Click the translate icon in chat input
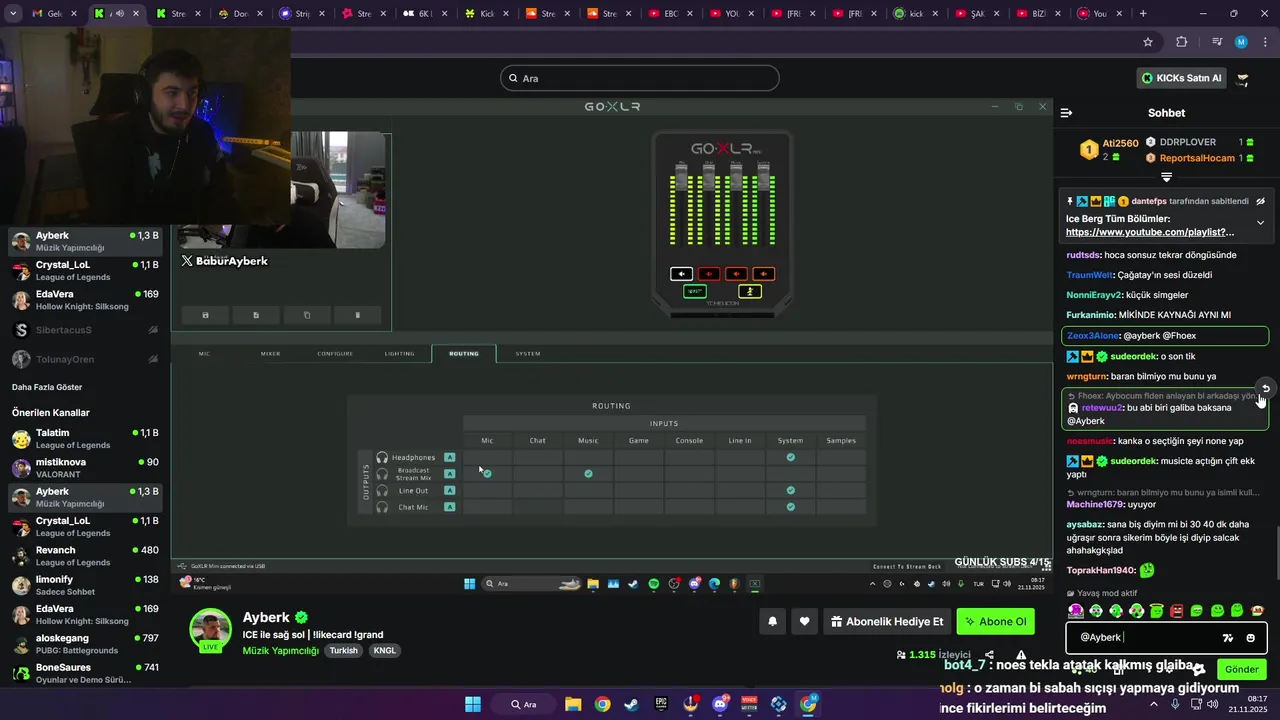This screenshot has width=1280, height=720. point(1228,638)
